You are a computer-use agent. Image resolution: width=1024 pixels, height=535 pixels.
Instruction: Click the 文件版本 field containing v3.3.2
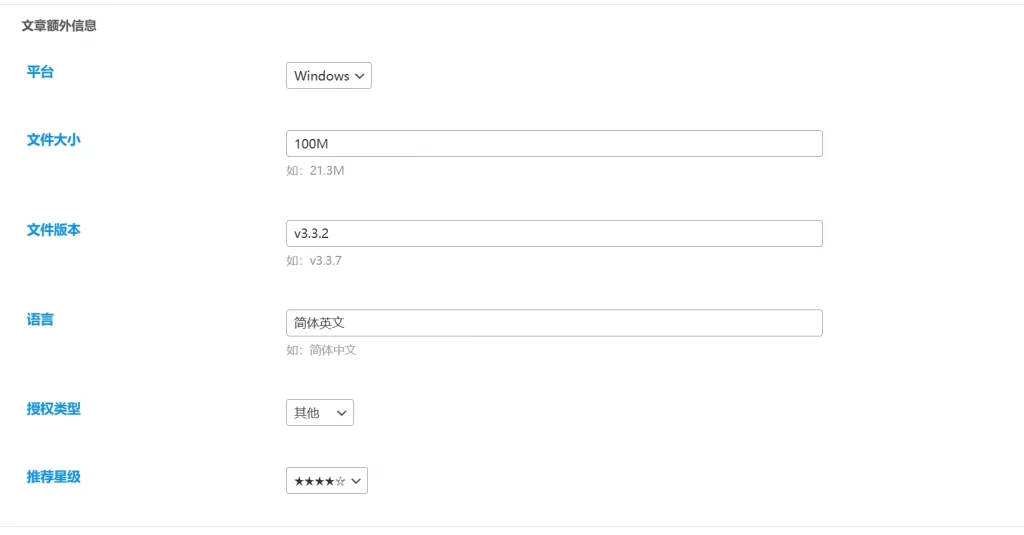554,234
